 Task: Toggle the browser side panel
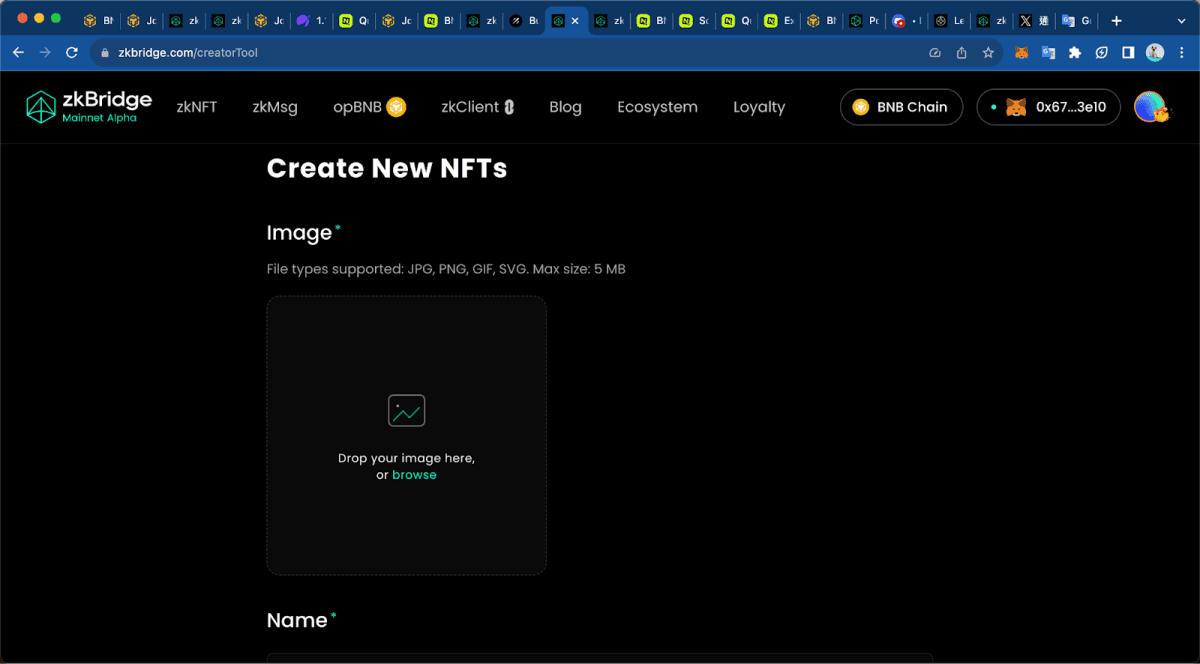click(1128, 52)
